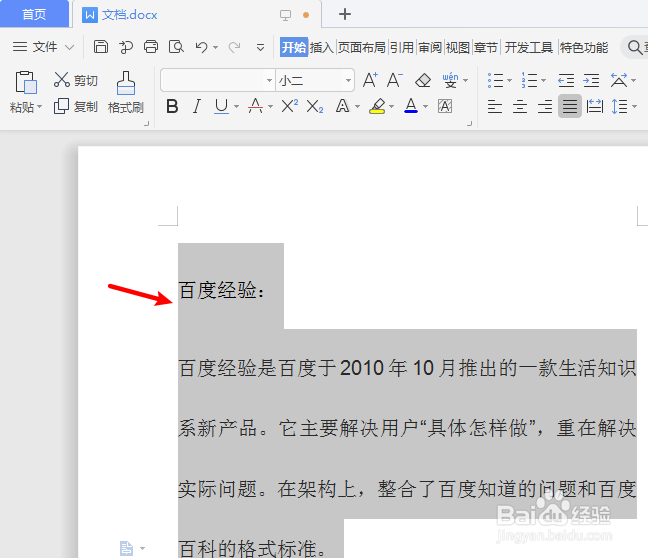Toggle align left
This screenshot has width=648, height=558.
(495, 107)
